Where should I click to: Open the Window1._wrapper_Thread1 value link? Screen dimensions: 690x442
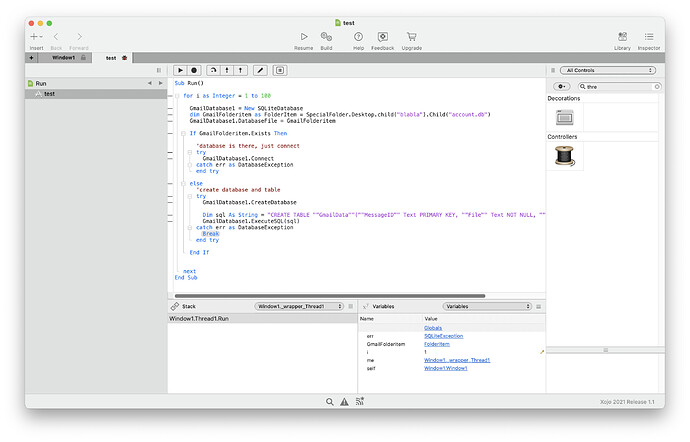457,360
